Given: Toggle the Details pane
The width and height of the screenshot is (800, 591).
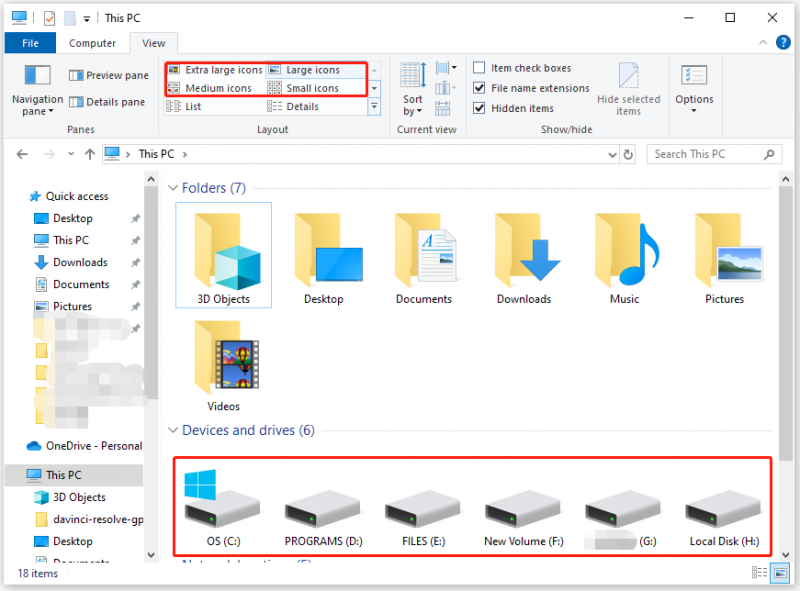Looking at the screenshot, I should (107, 102).
